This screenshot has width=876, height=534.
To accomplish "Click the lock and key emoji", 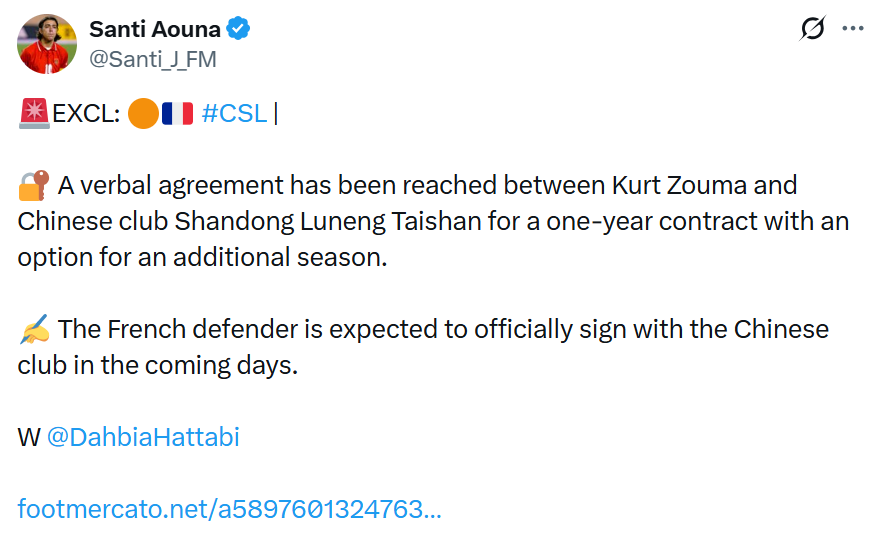I will (33, 186).
